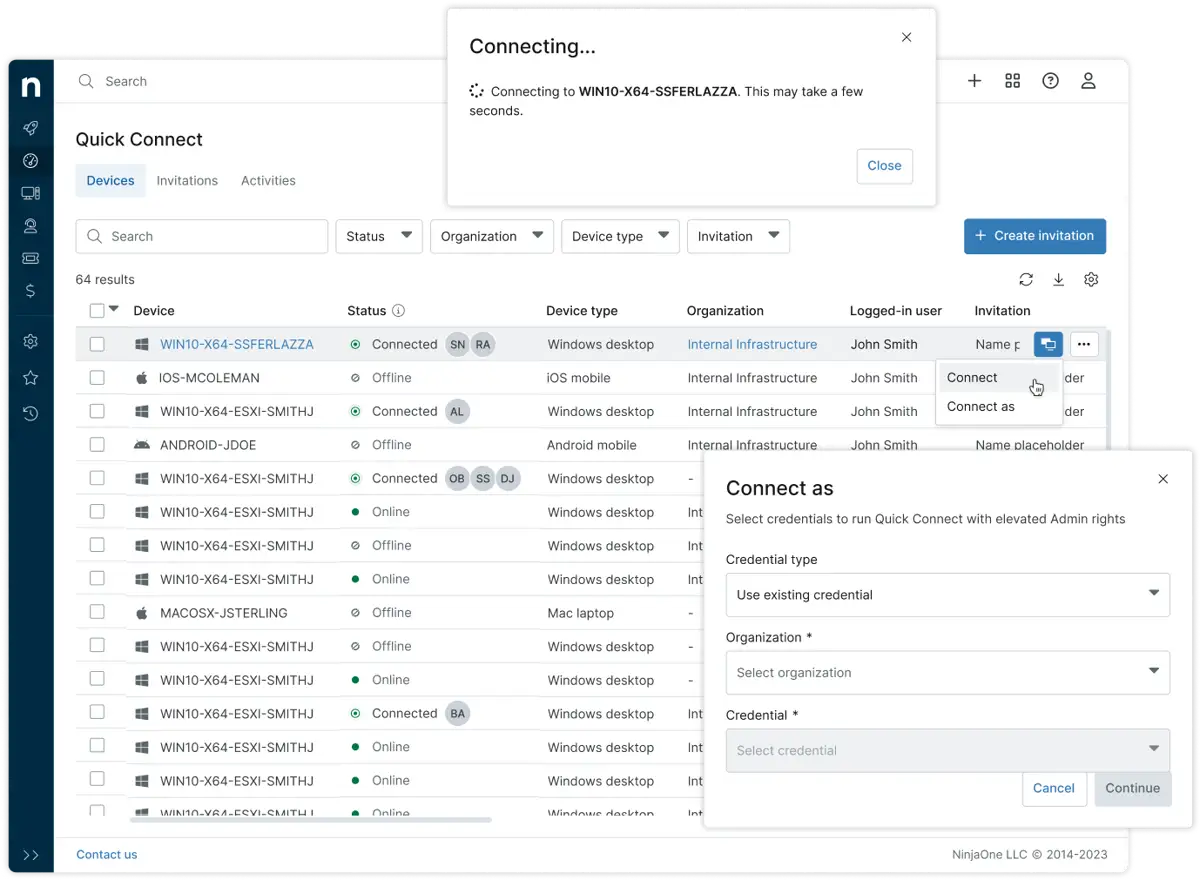1200x880 pixels.
Task: Open the Contact us link
Action: [x=107, y=855]
